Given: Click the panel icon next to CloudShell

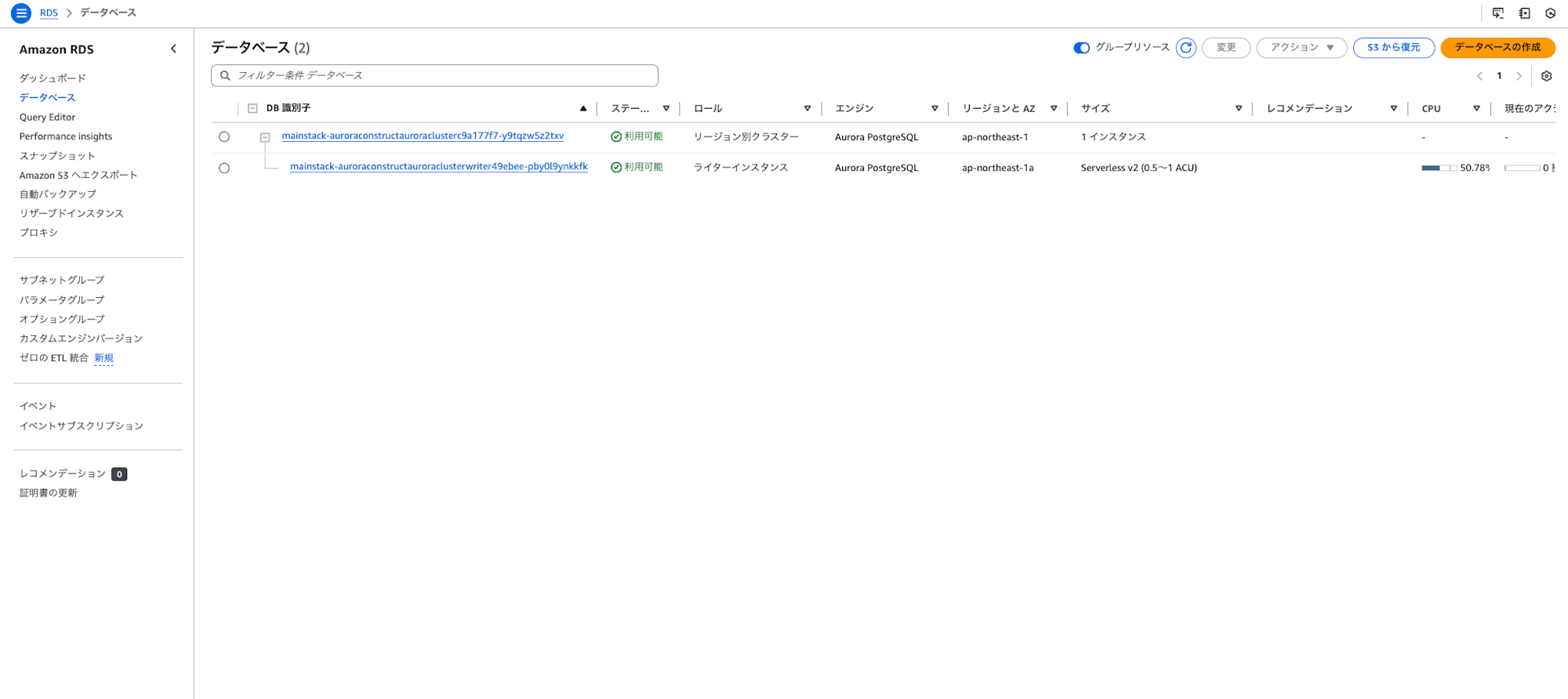Looking at the screenshot, I should point(1524,13).
